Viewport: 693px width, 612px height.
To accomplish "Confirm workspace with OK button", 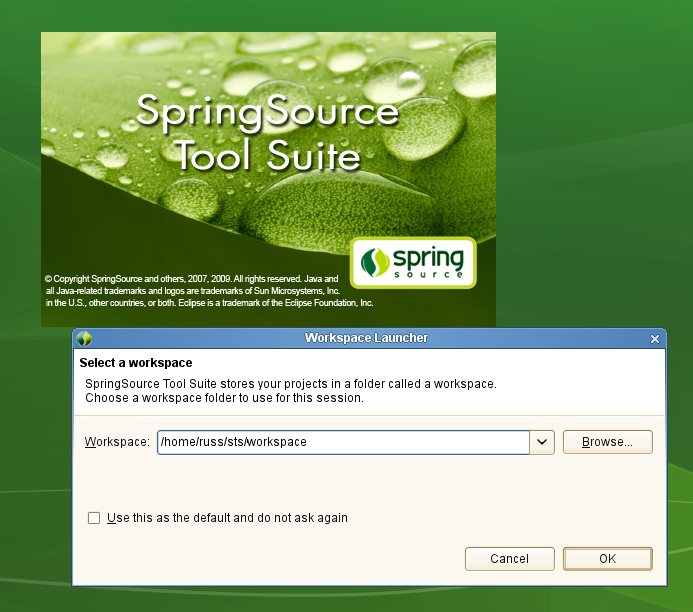I will tap(608, 559).
